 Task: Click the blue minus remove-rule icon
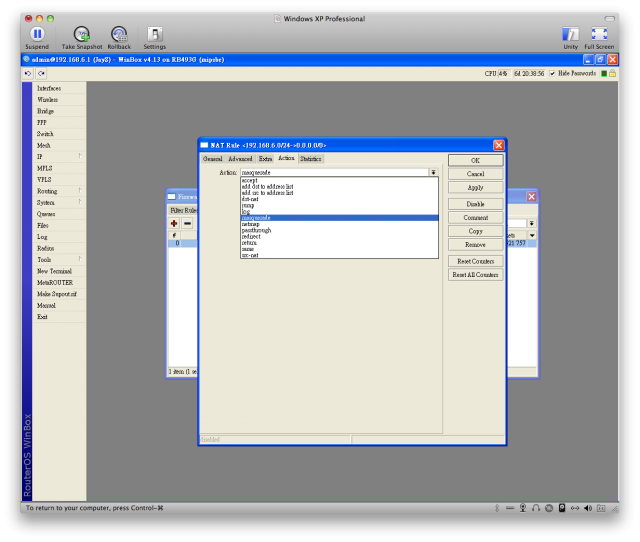[187, 223]
